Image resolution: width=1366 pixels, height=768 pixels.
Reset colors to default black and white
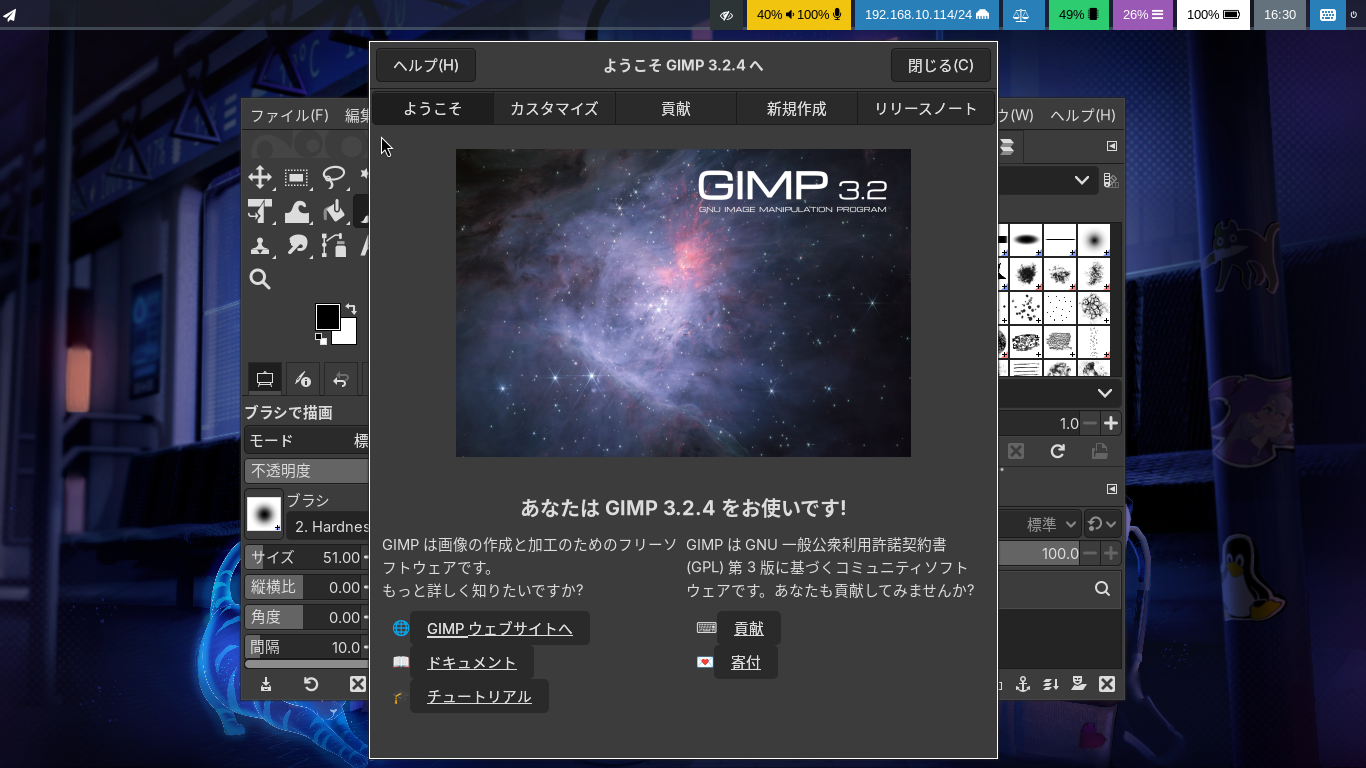321,339
